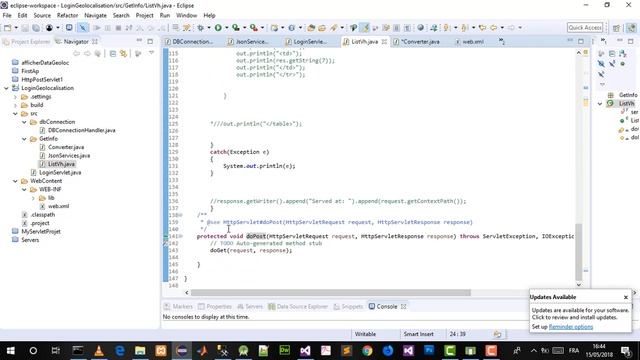Click Hide Non-Public Members green dot icon

[x=622, y=64]
